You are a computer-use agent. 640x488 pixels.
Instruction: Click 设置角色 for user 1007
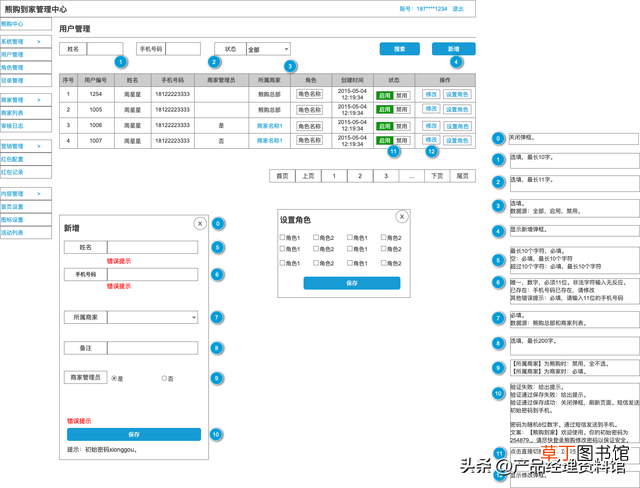click(x=457, y=140)
